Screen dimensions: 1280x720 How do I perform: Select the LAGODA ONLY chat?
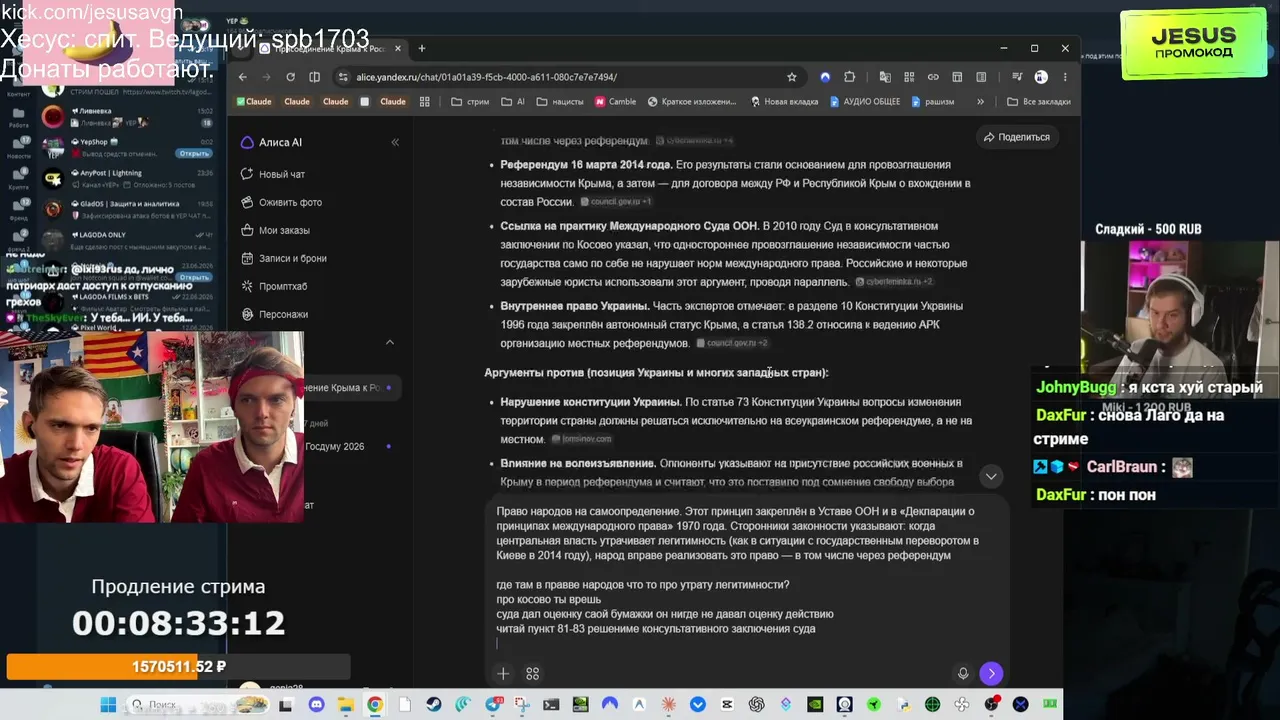click(x=127, y=241)
